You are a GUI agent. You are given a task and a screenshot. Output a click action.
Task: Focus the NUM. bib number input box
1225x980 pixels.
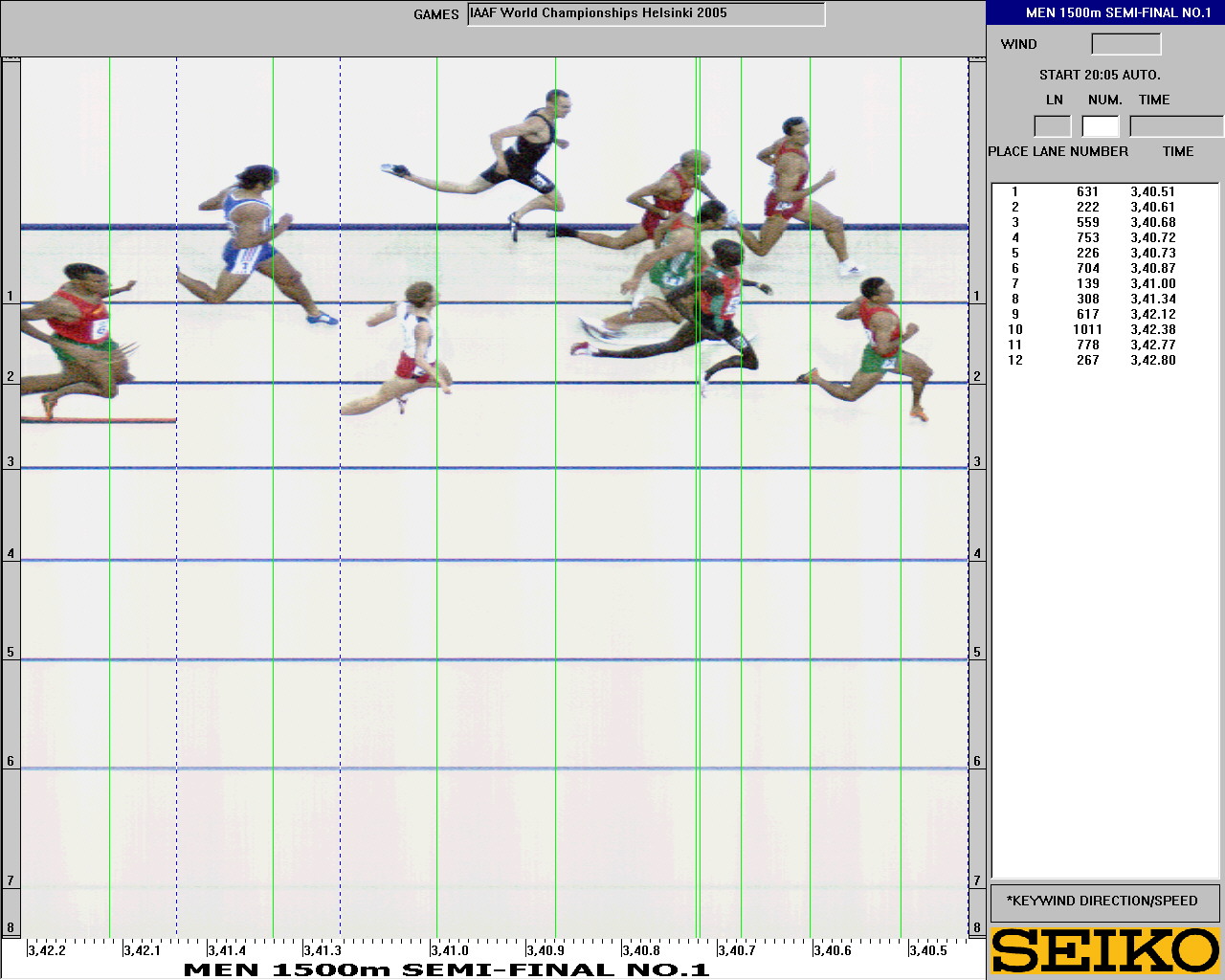[x=1101, y=126]
